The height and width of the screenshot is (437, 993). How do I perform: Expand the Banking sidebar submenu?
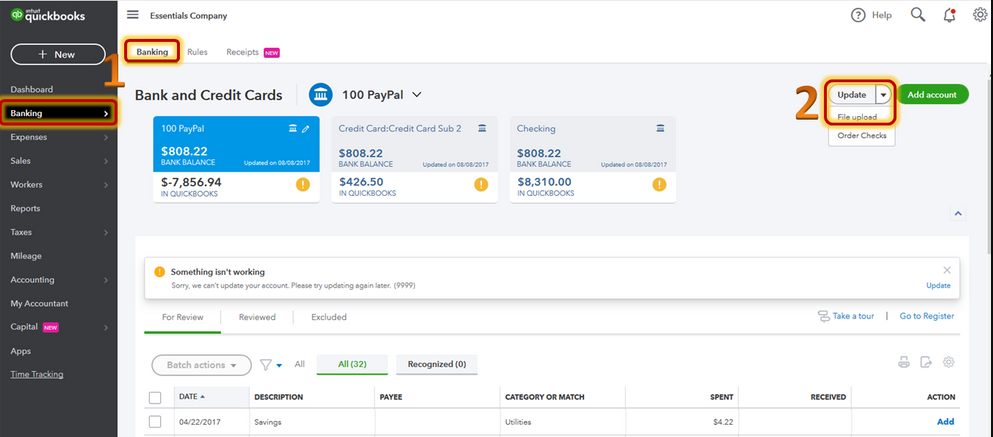coord(106,114)
